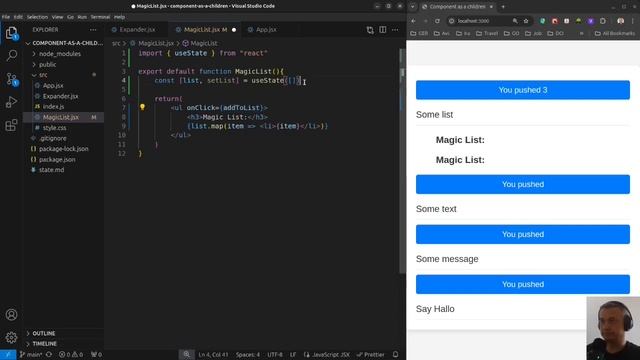Viewport: 640px width, 360px height.
Task: Click the remote window indicator in status bar
Action: click(x=8, y=355)
